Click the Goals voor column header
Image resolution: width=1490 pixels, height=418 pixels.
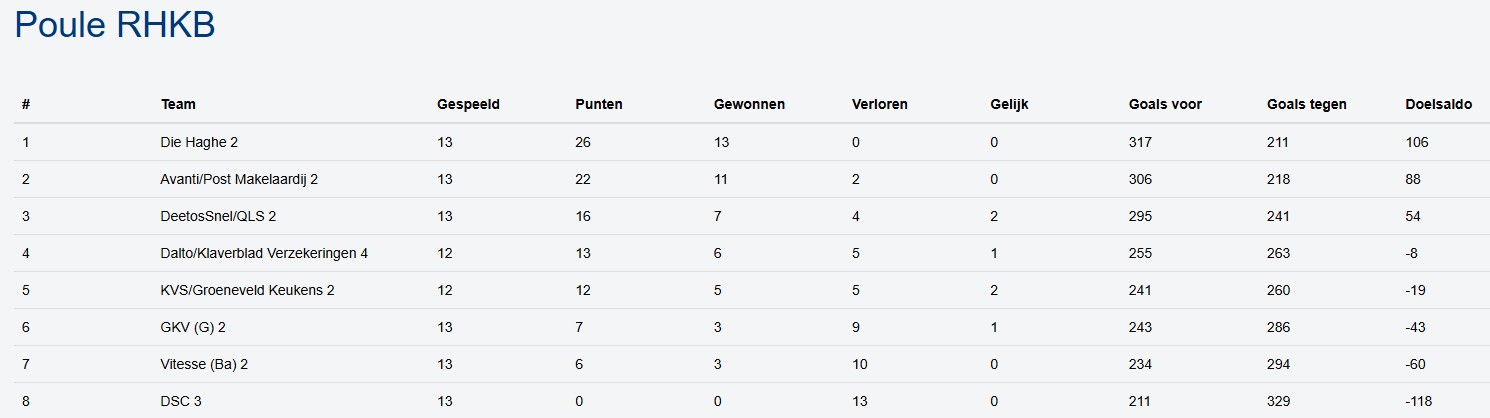click(x=1165, y=104)
